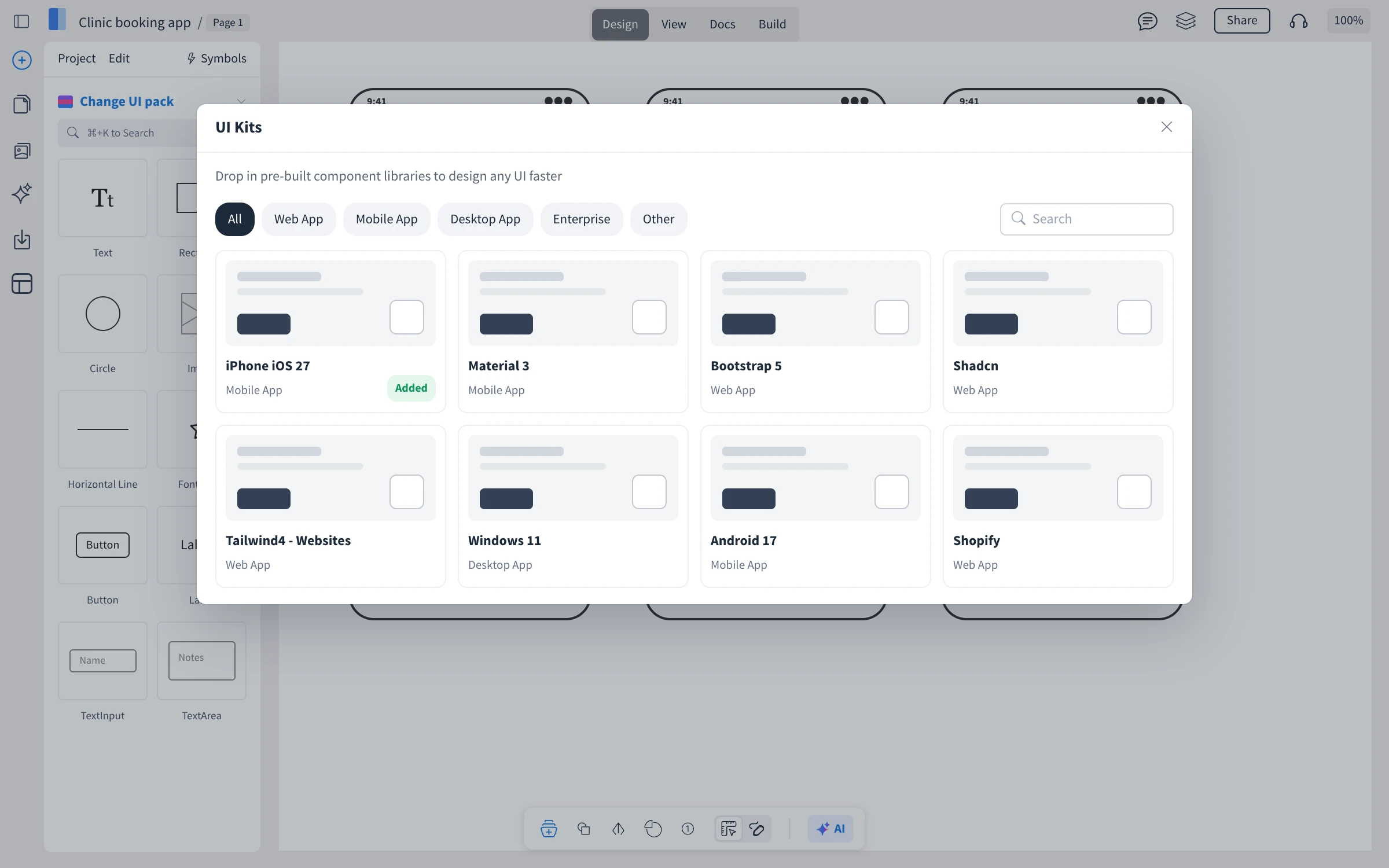This screenshot has width=1389, height=868.
Task: Filter kits by Enterprise
Action: 581,219
